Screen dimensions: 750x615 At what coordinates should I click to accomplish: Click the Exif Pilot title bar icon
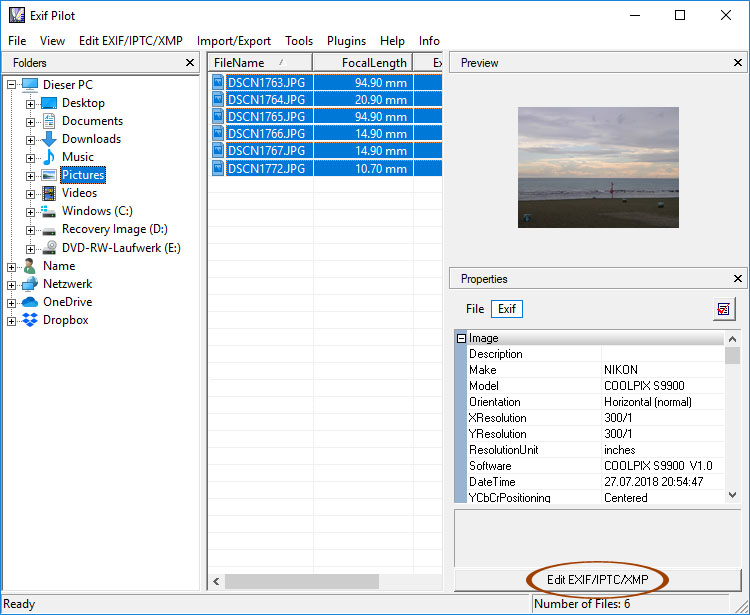16,15
